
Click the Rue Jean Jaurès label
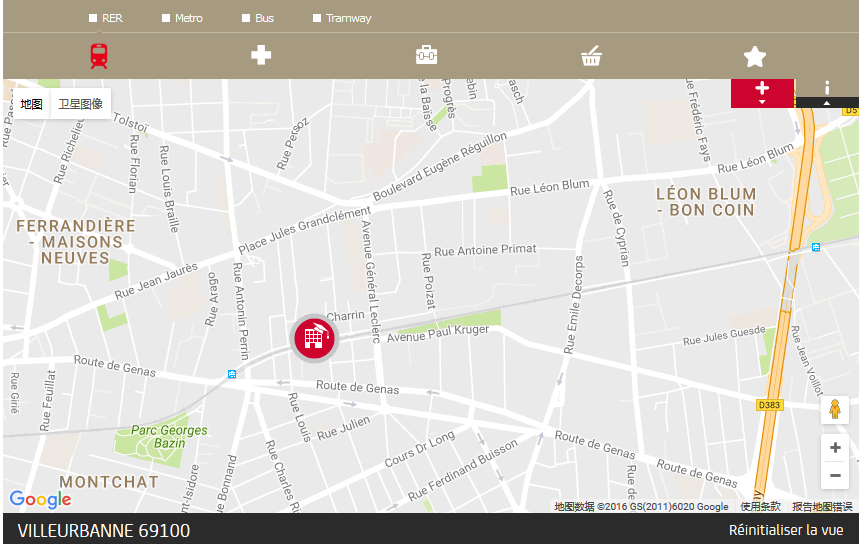click(x=156, y=281)
